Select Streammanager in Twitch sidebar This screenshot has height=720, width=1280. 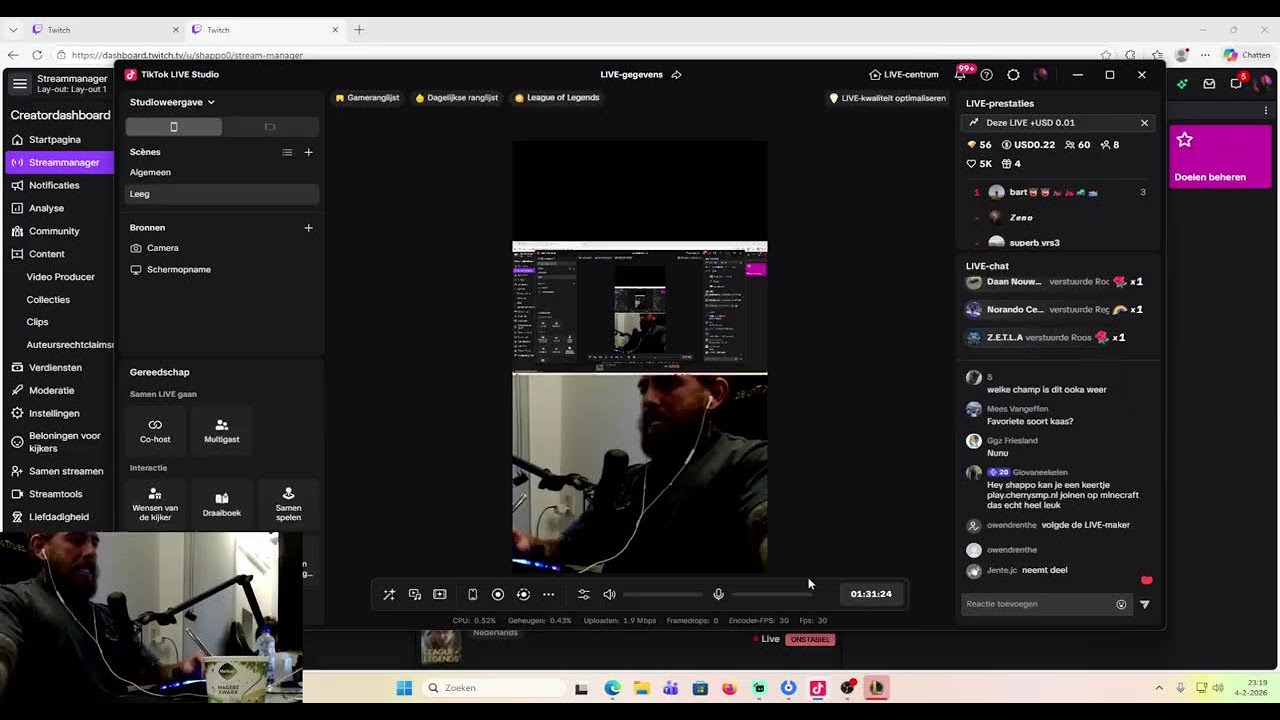tap(58, 162)
